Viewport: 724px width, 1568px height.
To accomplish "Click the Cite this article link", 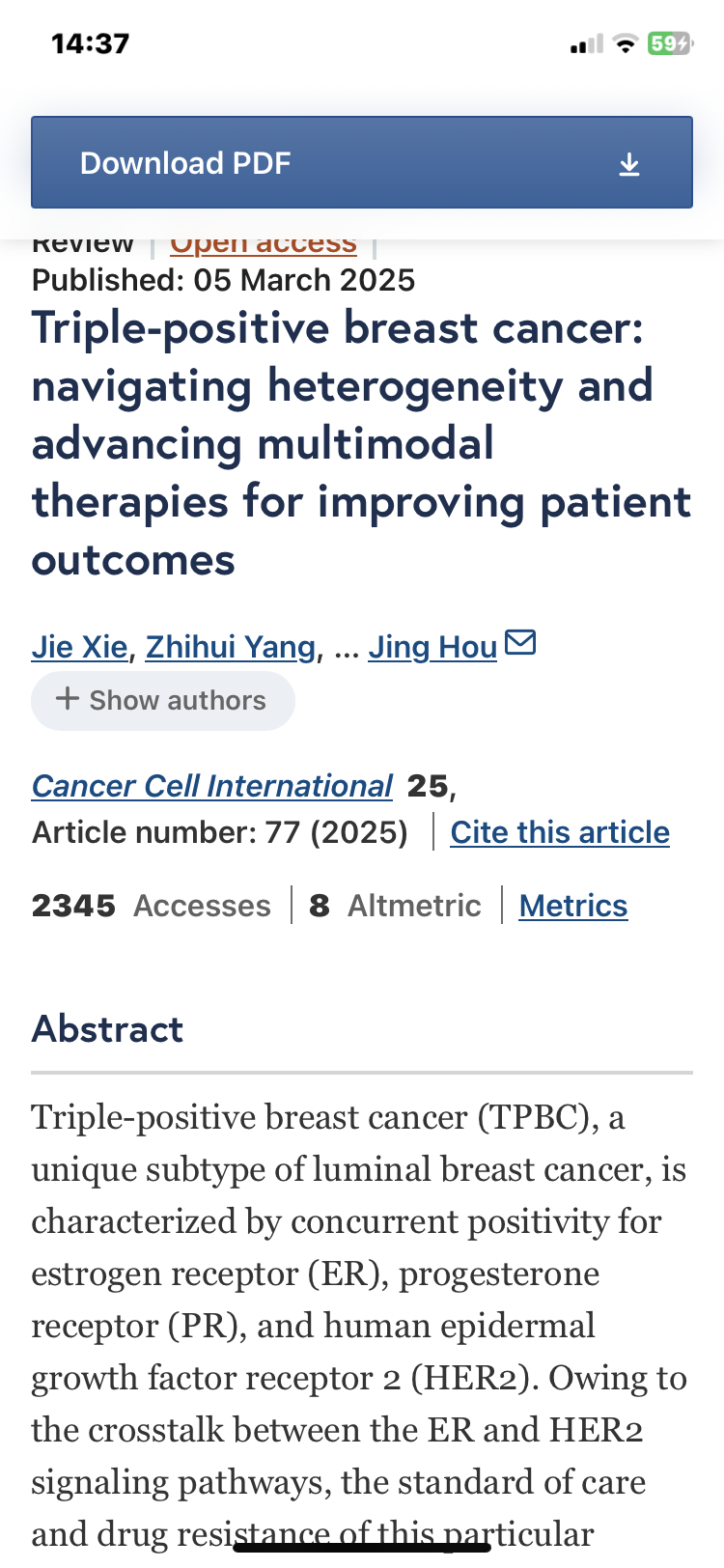I will pyautogui.click(x=560, y=832).
